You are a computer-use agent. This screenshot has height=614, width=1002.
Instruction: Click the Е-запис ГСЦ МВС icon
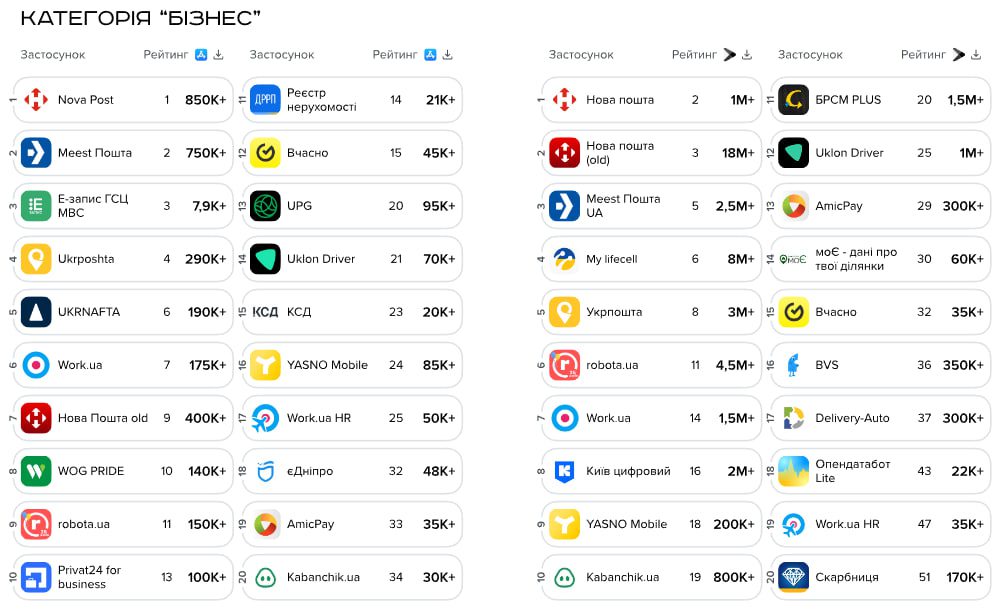pyautogui.click(x=36, y=206)
